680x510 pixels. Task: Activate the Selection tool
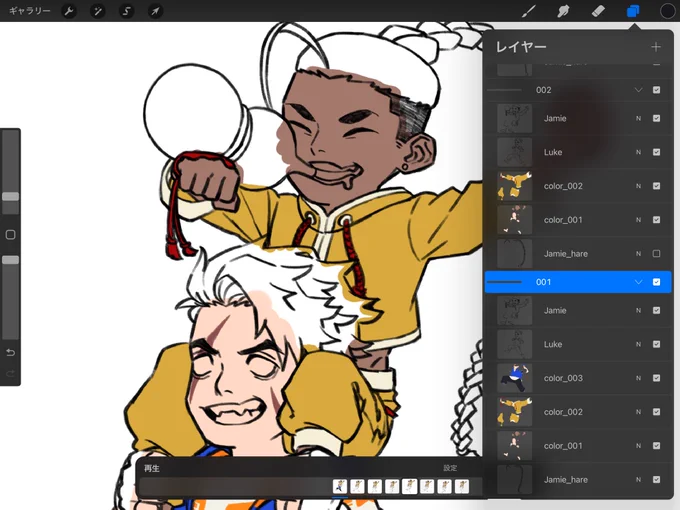click(x=126, y=11)
